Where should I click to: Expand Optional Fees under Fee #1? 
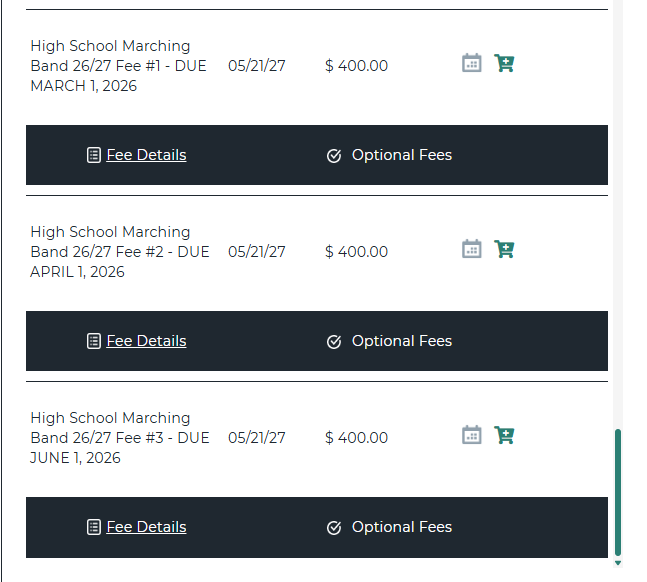401,155
